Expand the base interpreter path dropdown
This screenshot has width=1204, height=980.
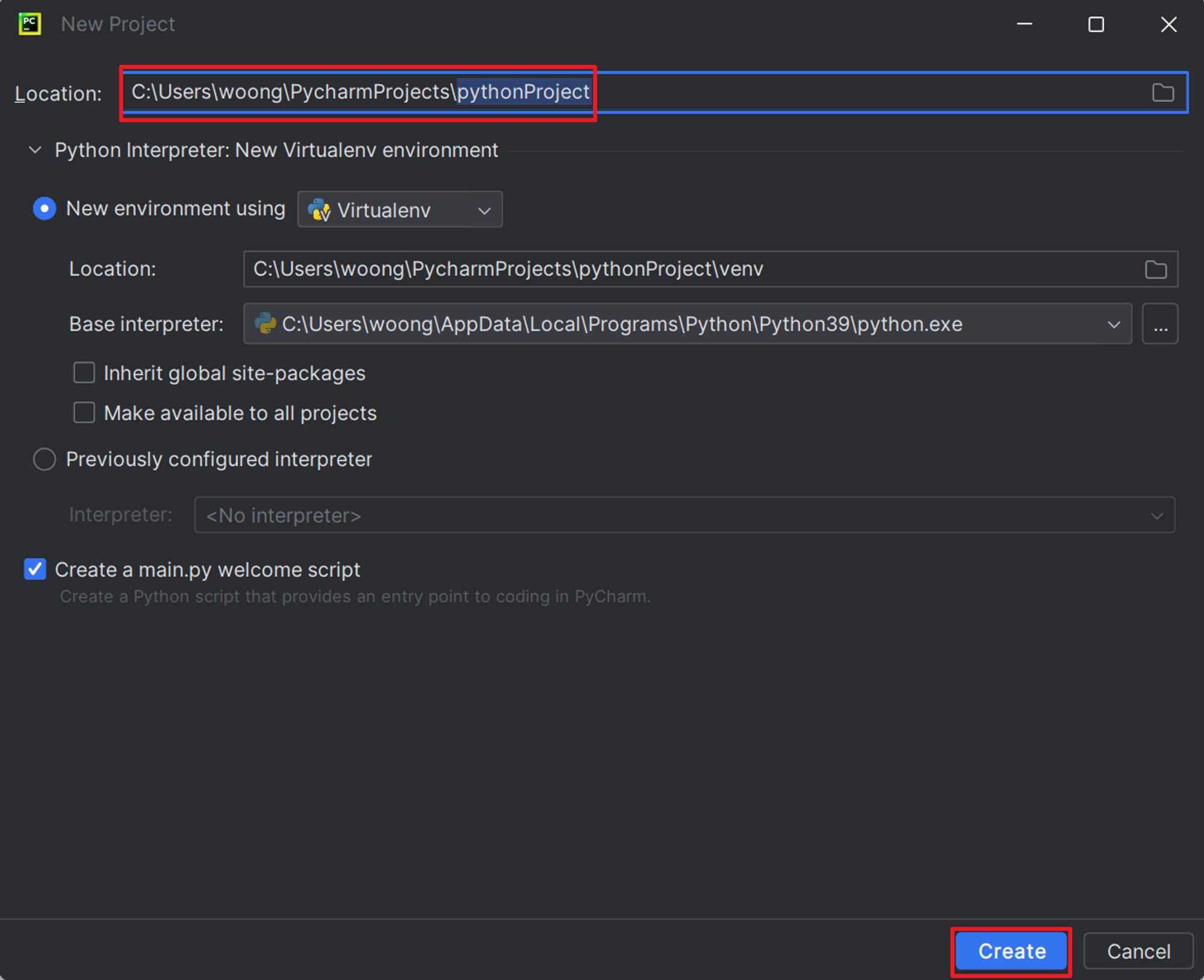pyautogui.click(x=1113, y=324)
